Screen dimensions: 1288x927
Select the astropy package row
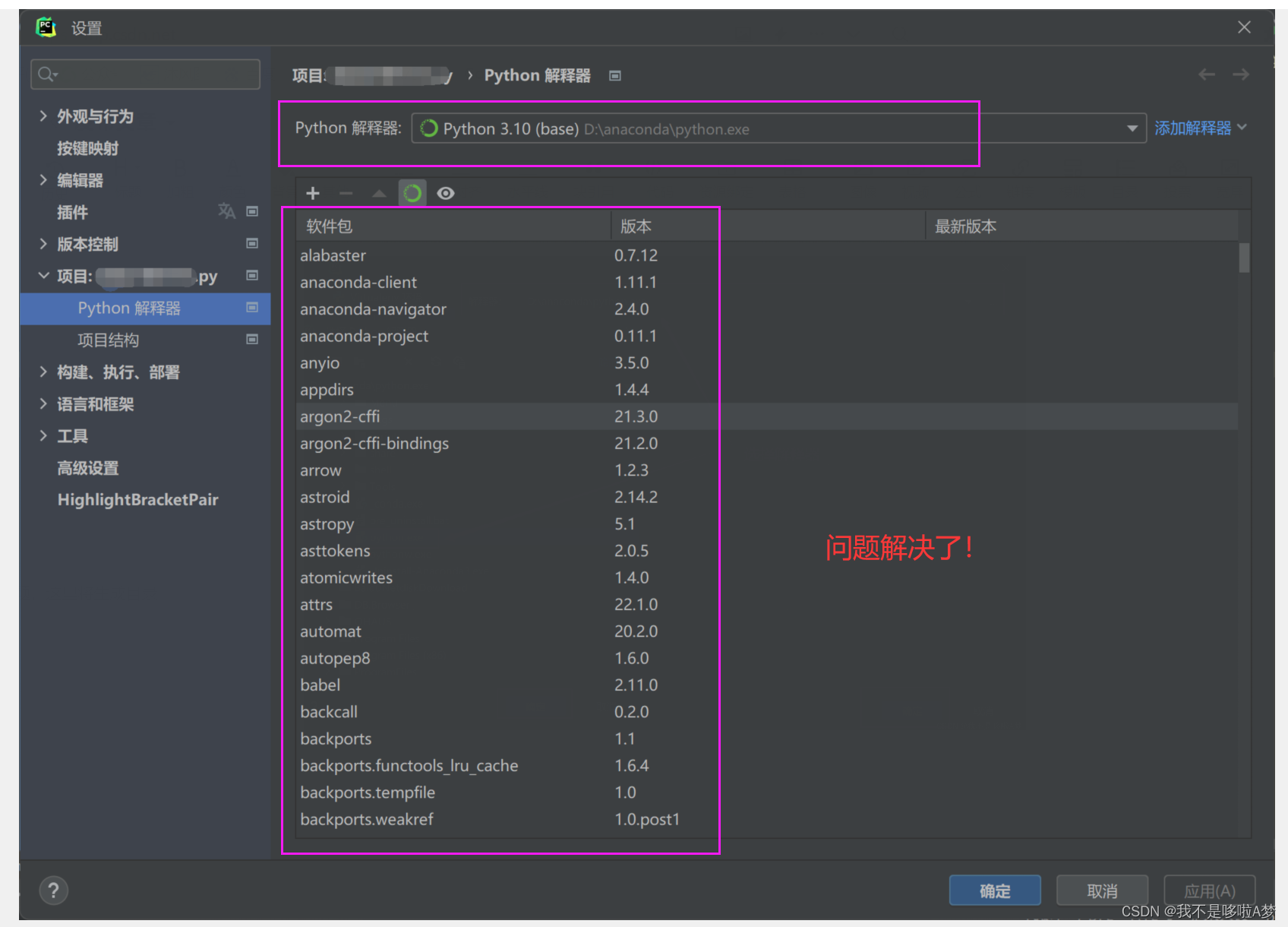coord(767,524)
